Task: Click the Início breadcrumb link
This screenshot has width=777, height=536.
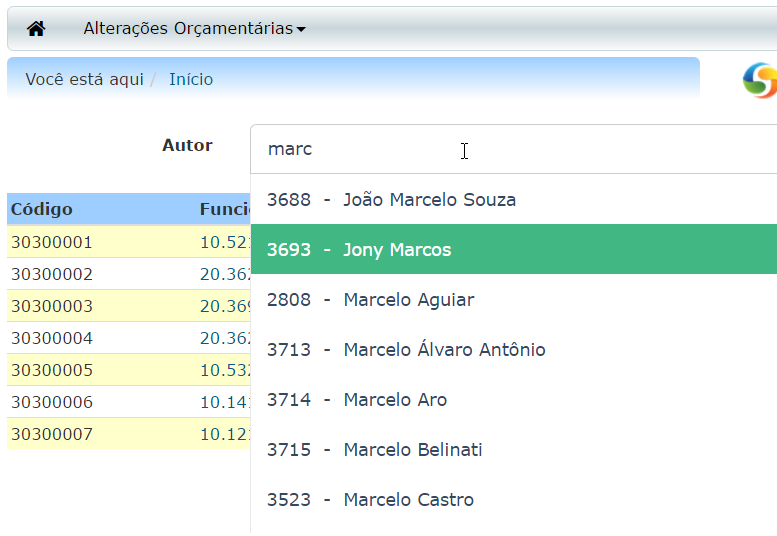Action: tap(190, 79)
